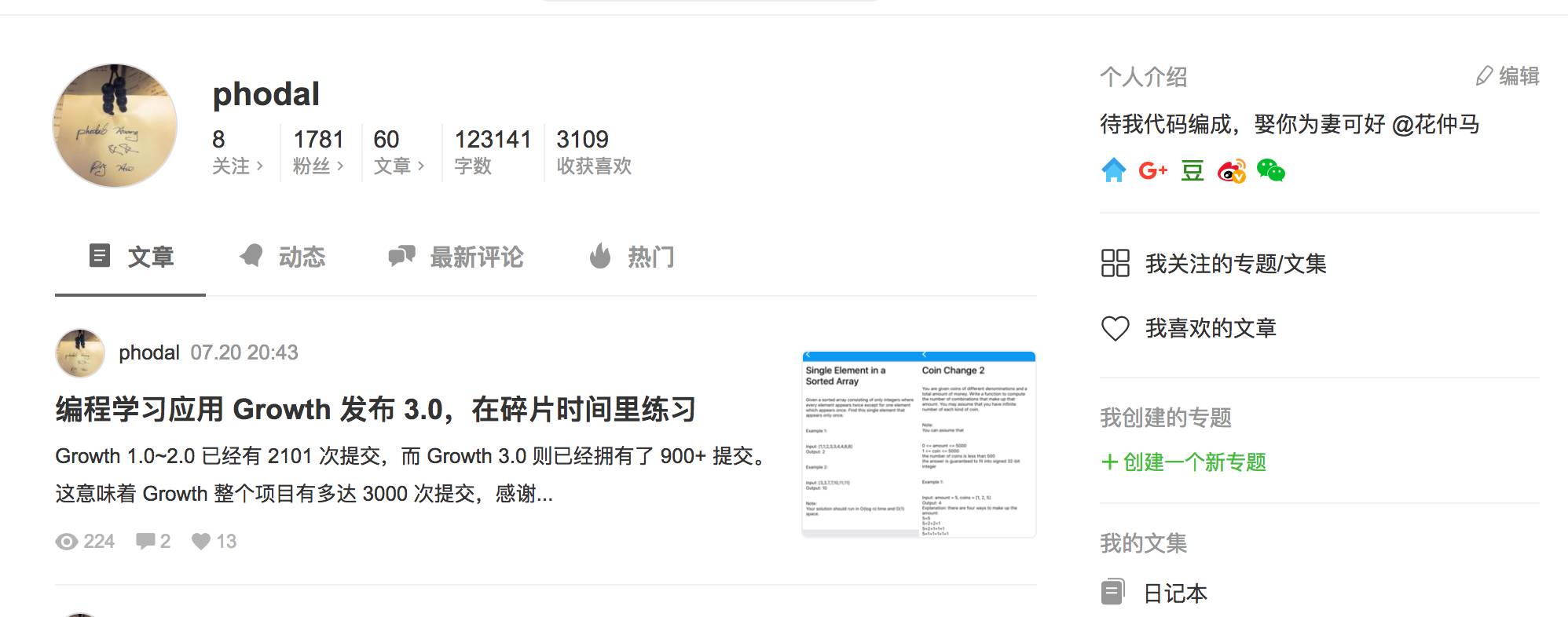Viewport: 1568px width, 617px height.
Task: Click the grid icon for followed collections
Action: [1116, 264]
